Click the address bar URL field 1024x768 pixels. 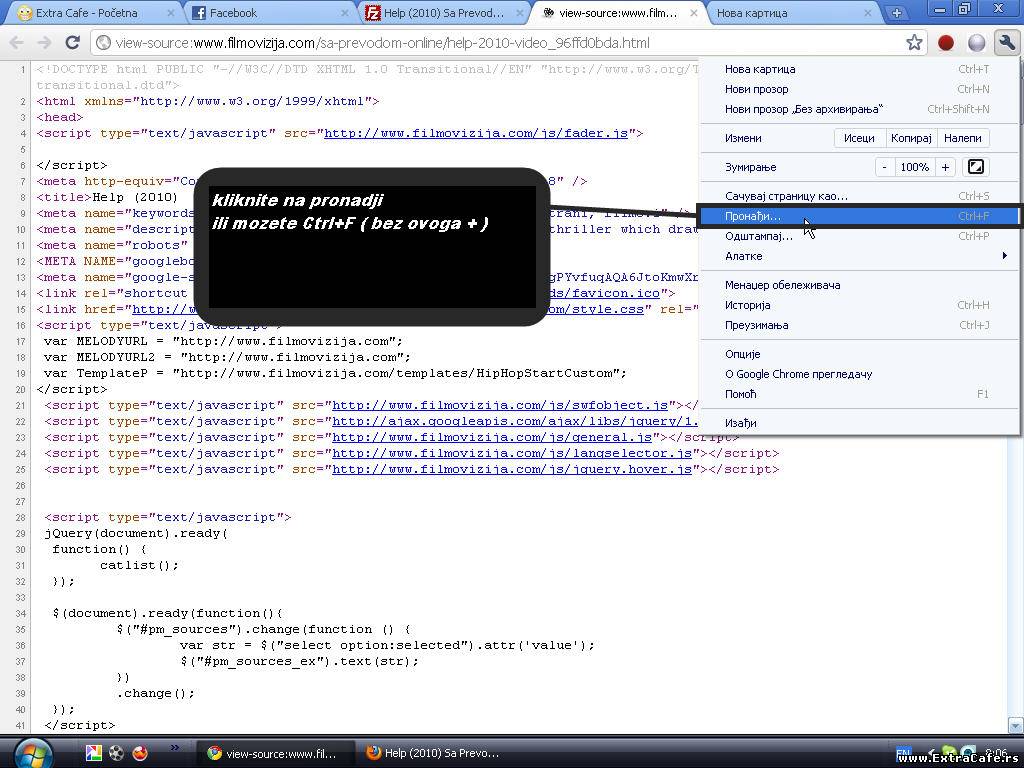point(500,43)
